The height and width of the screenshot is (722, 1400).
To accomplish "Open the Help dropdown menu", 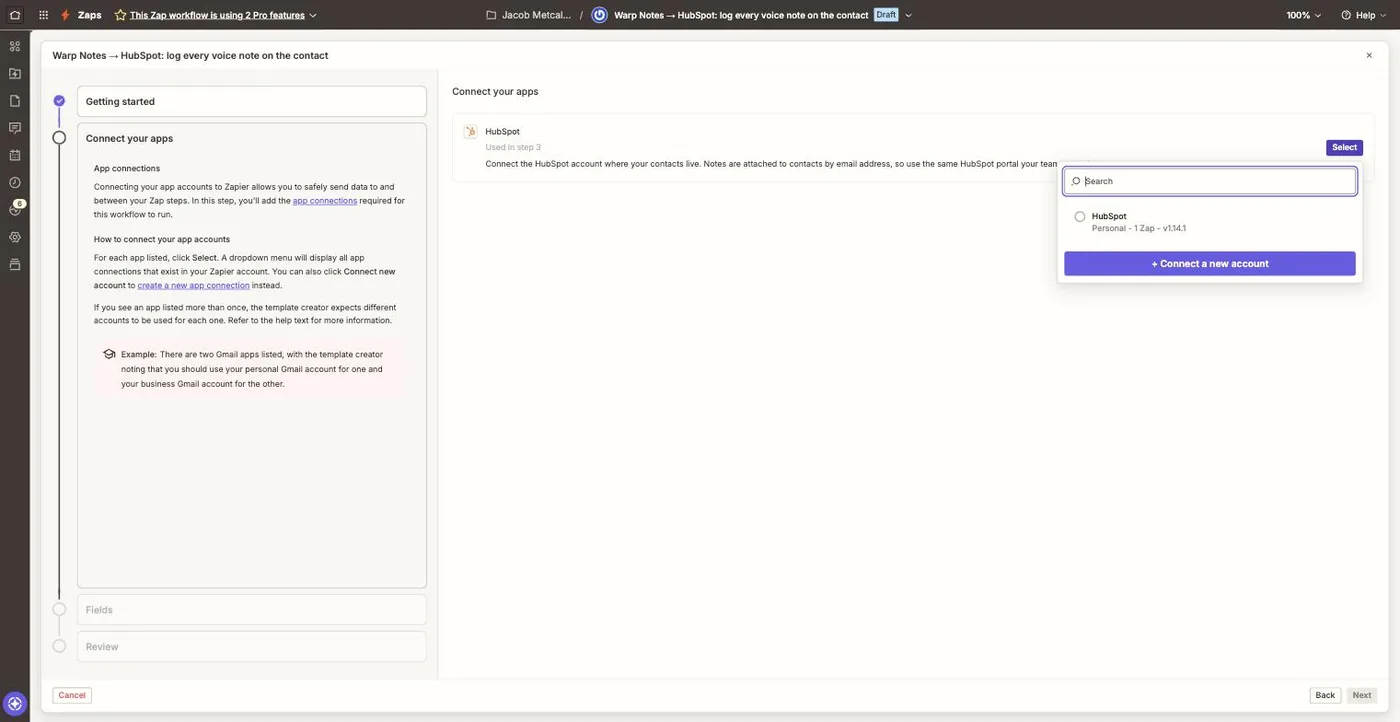I will [x=1363, y=15].
